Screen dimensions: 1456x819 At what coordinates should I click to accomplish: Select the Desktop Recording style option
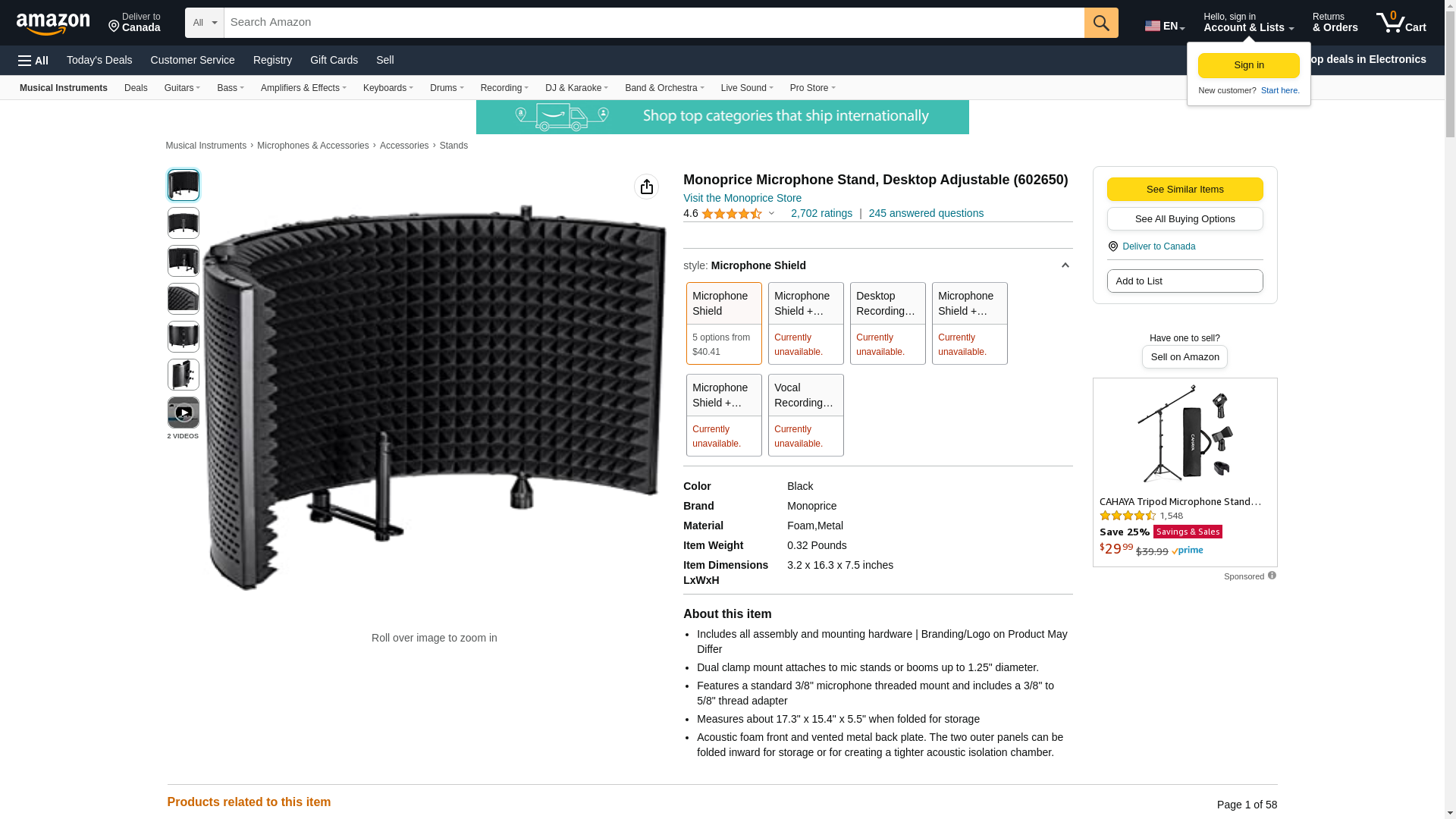point(888,323)
